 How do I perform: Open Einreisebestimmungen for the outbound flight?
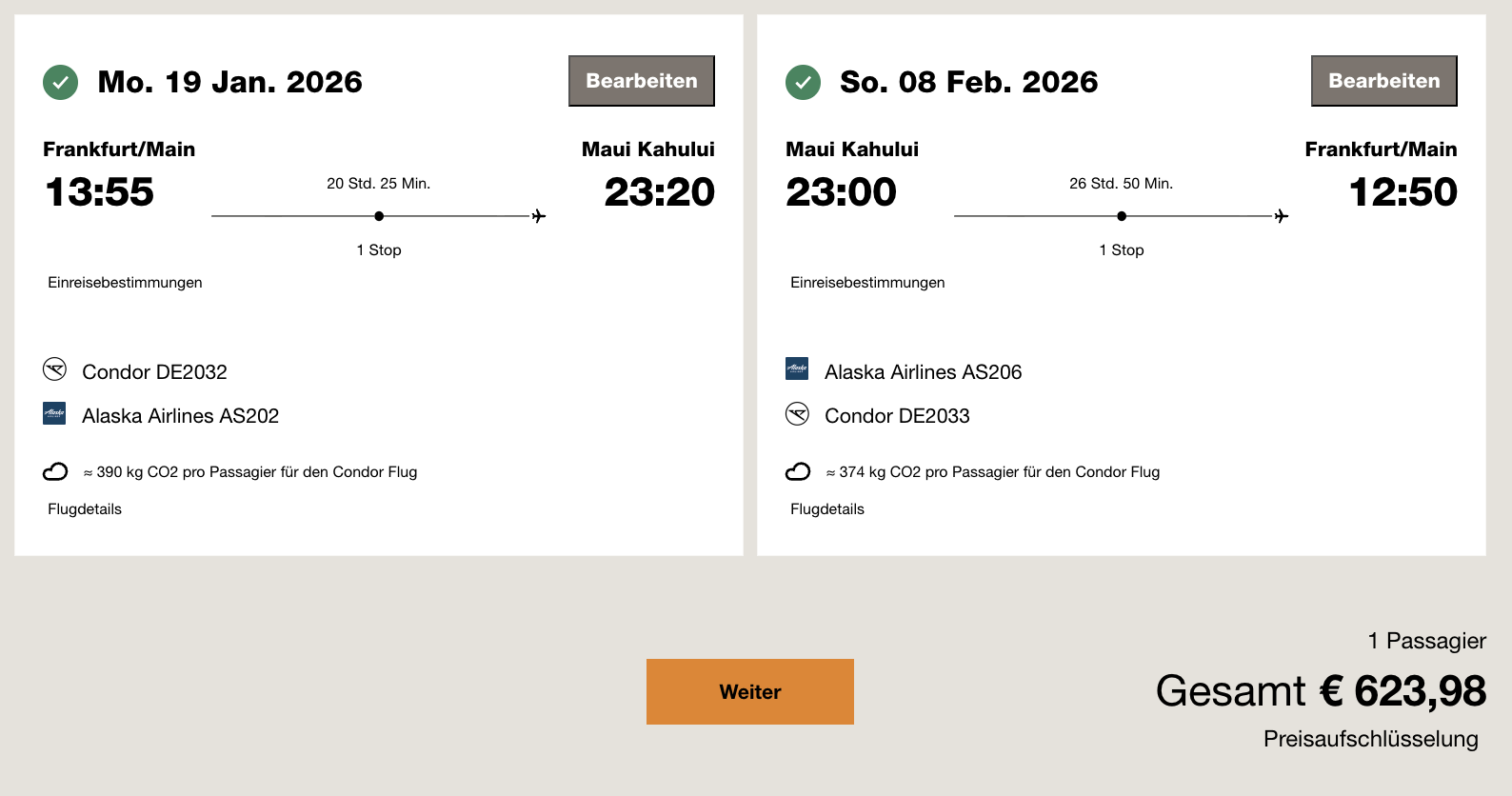(x=125, y=283)
